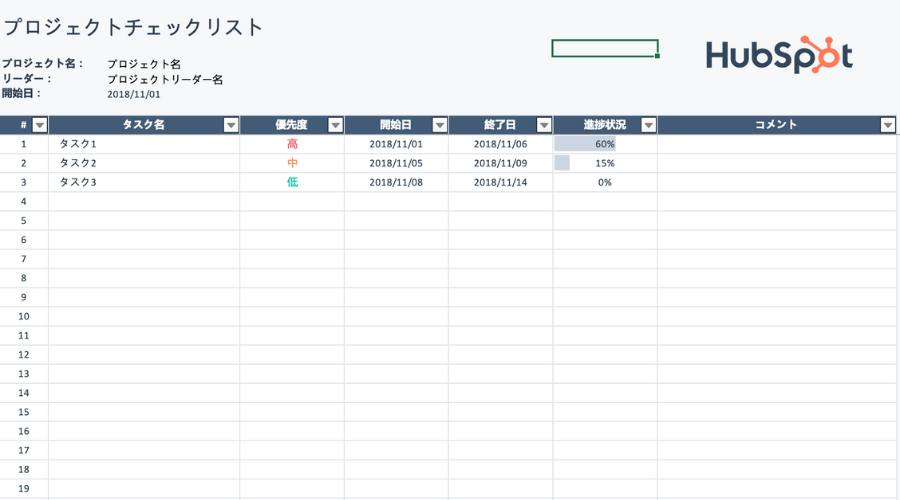Select the タスク3 task name cell
The width and height of the screenshot is (900, 500).
(x=78, y=182)
